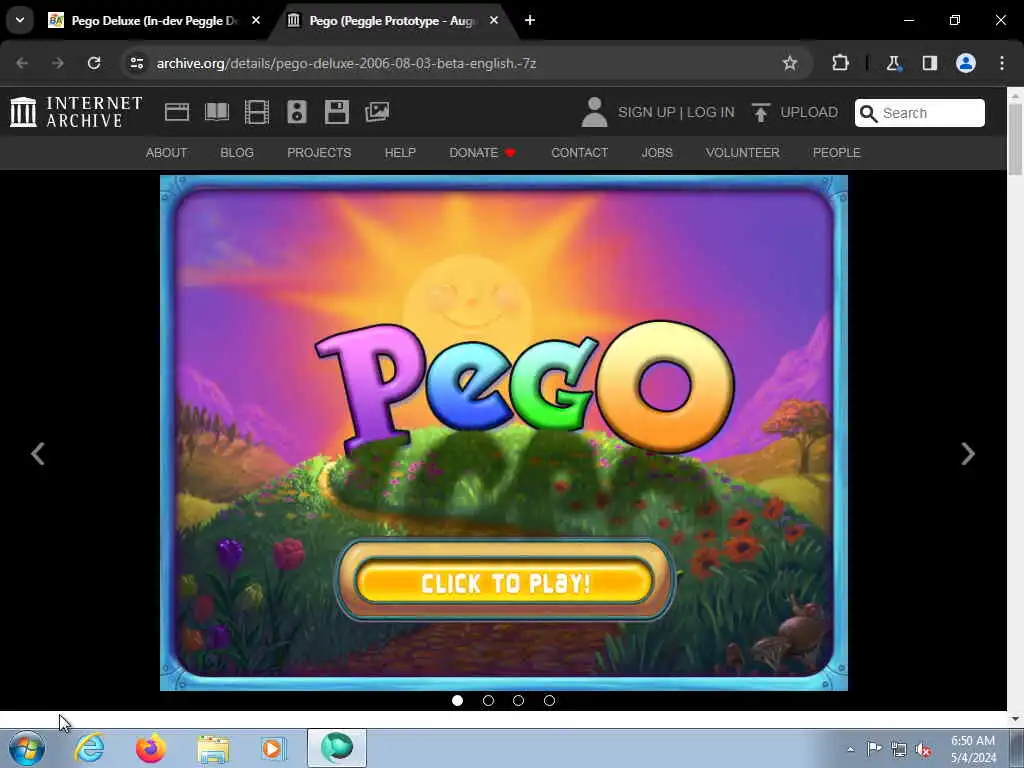Select the third carousel dot

coord(519,700)
